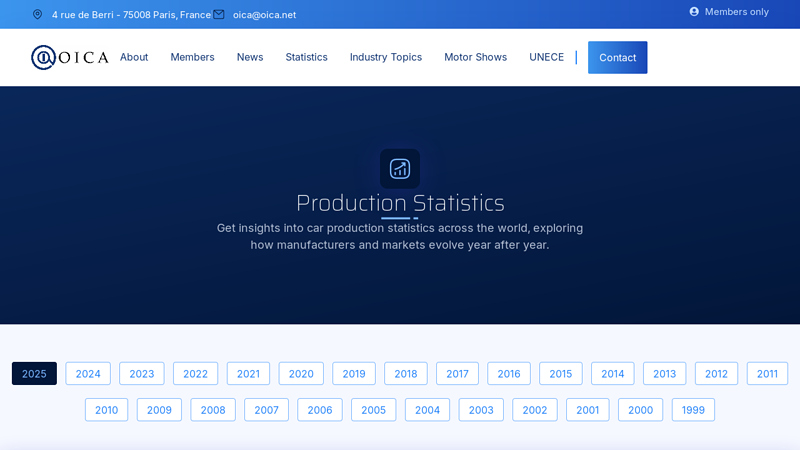
Task: Open the Statistics menu
Action: pos(306,57)
